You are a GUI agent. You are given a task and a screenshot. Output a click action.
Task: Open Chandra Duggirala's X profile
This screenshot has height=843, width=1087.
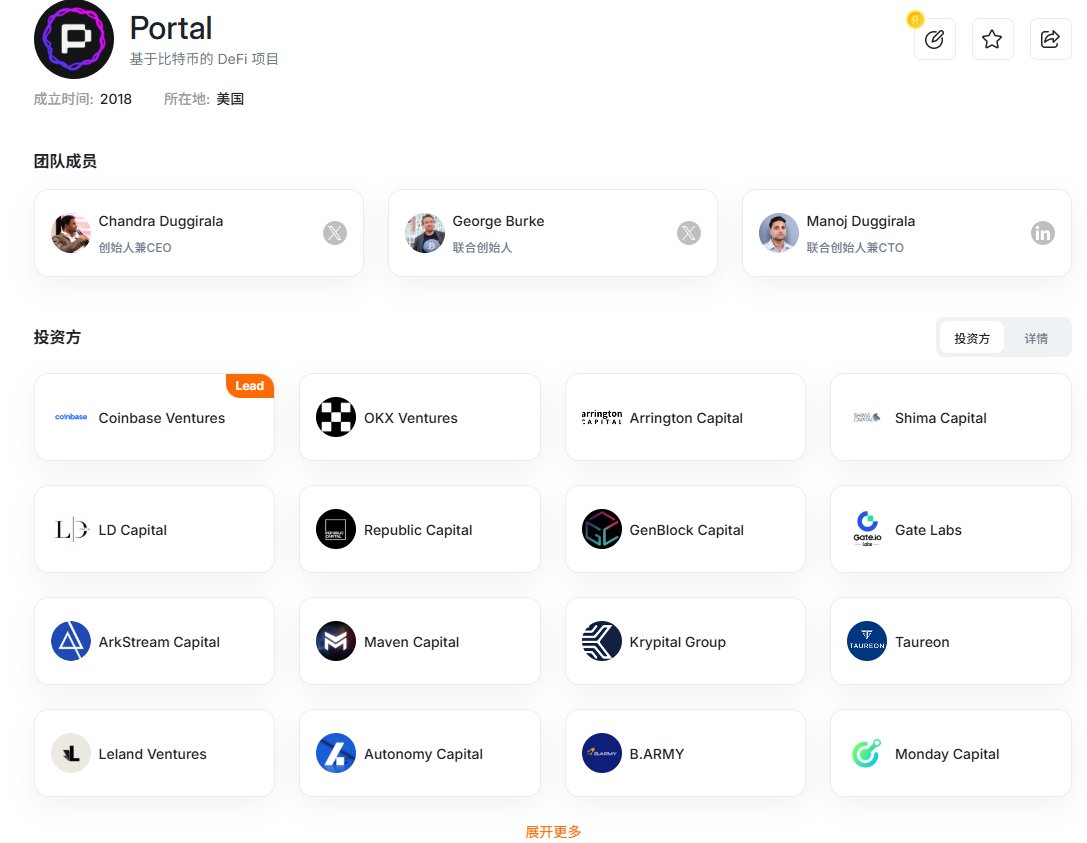coord(335,232)
